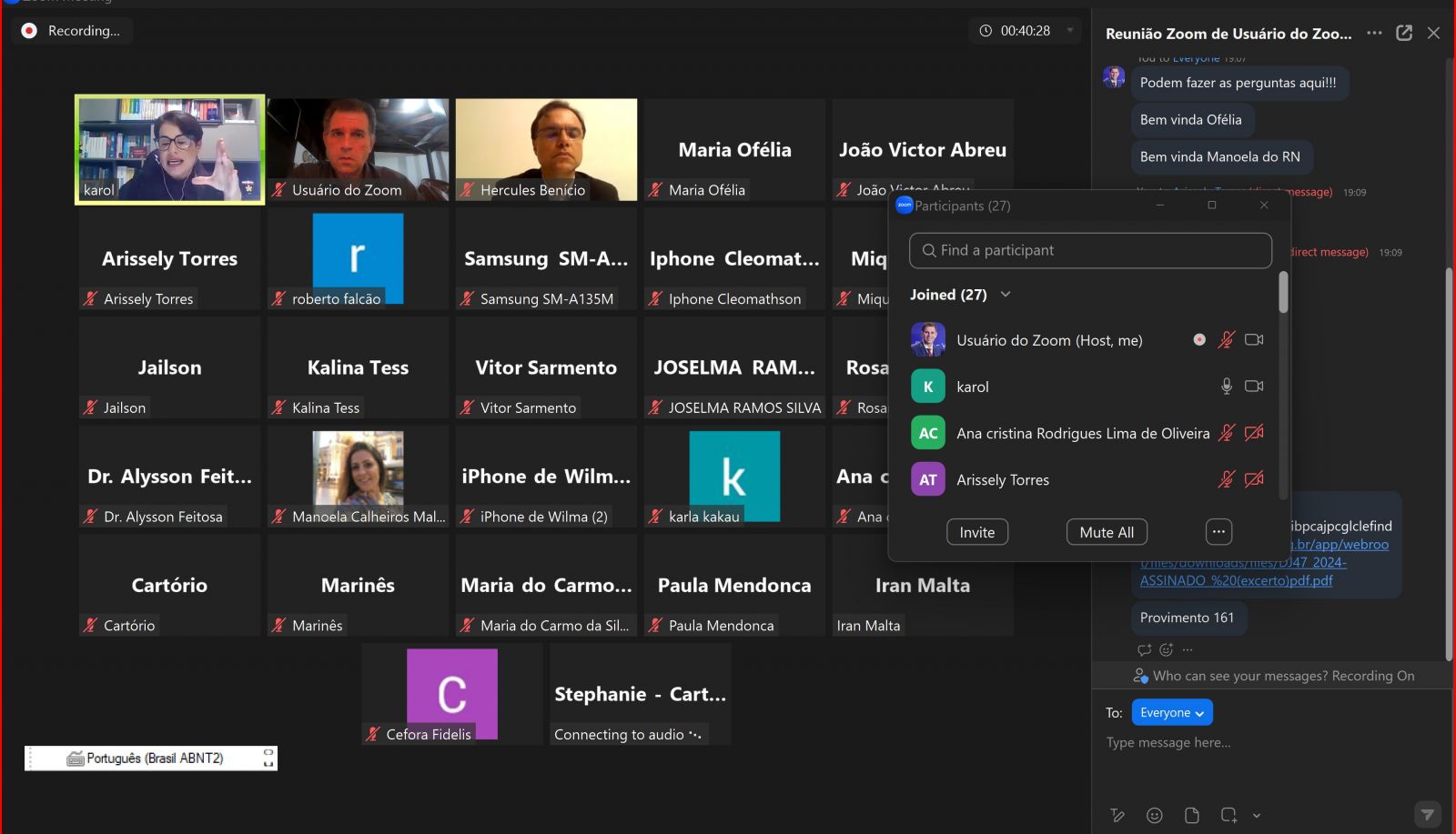
Task: Click Podem fazer as perguntas aqui message
Action: pyautogui.click(x=1239, y=83)
